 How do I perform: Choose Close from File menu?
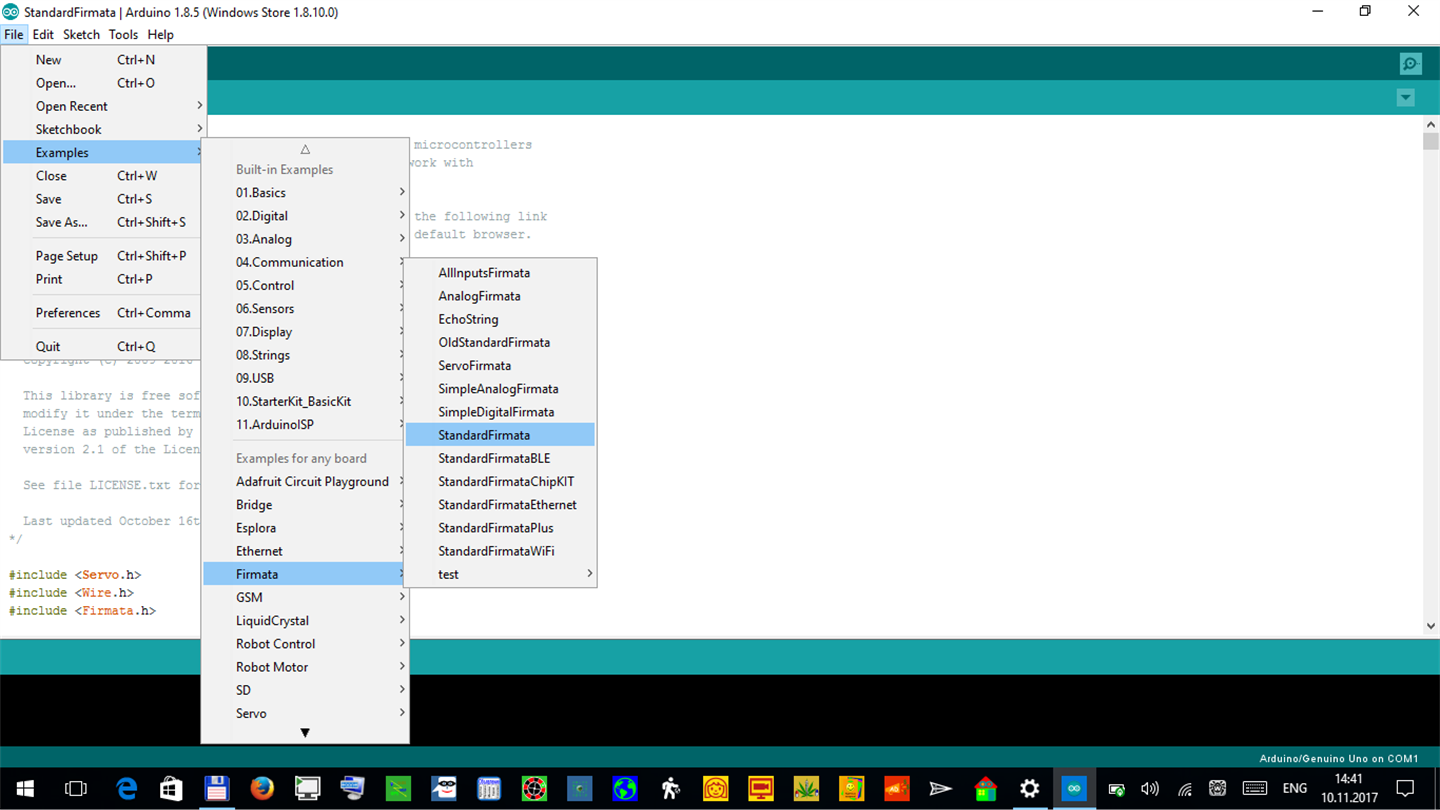pyautogui.click(x=104, y=175)
